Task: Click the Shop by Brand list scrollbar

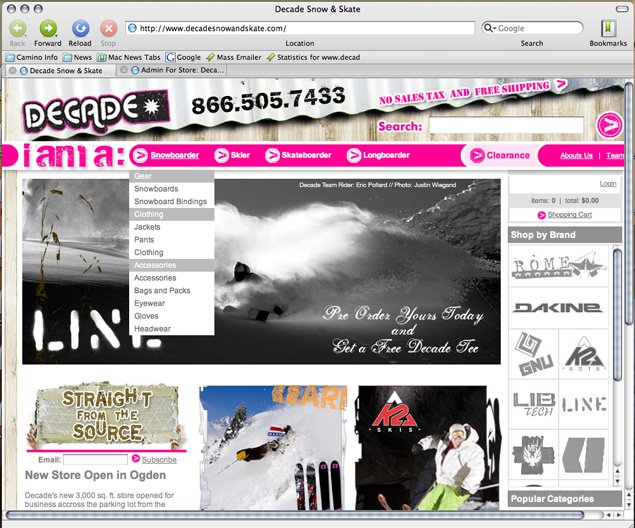Action: 617,316
